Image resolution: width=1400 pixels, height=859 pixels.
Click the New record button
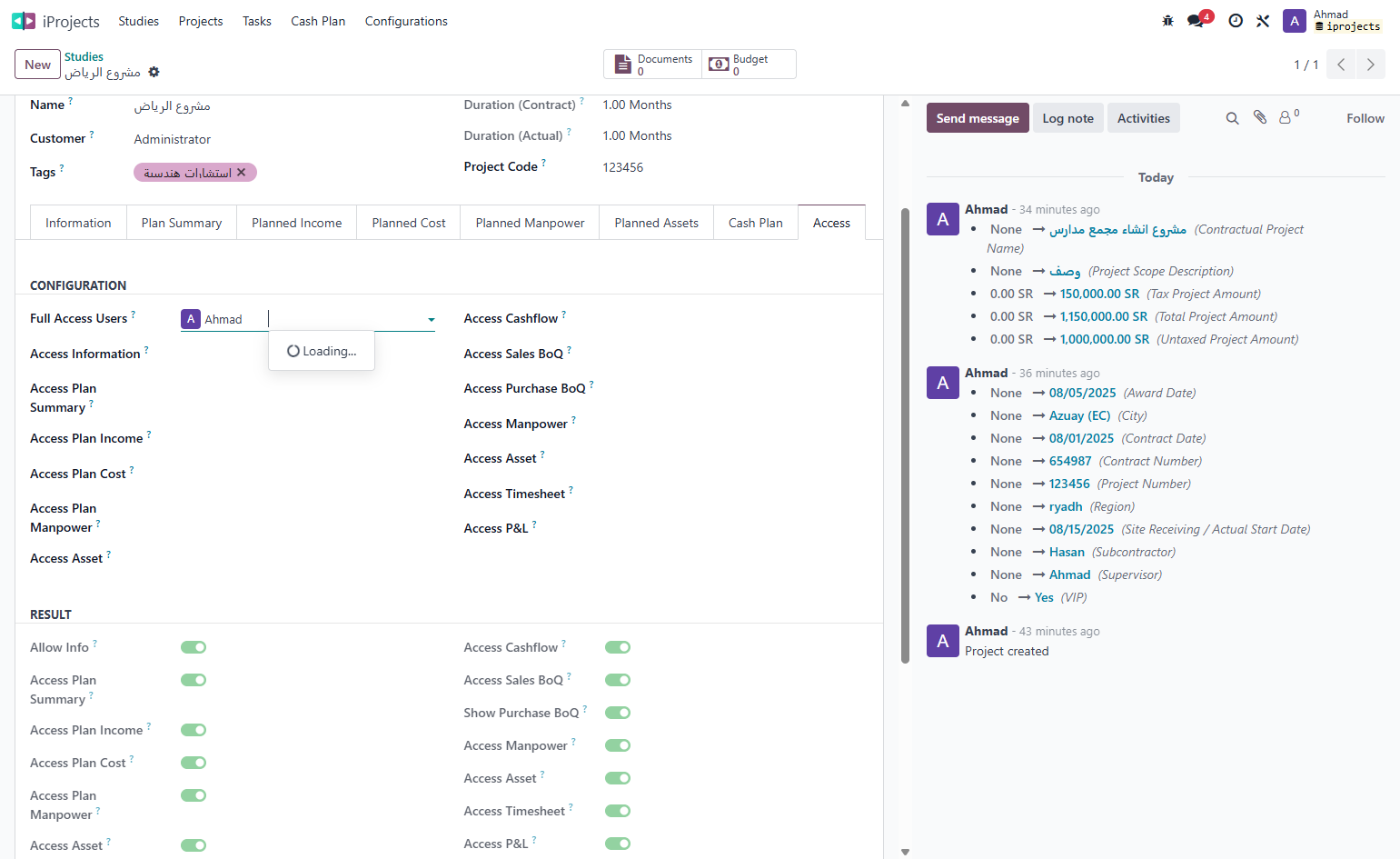[x=37, y=65]
